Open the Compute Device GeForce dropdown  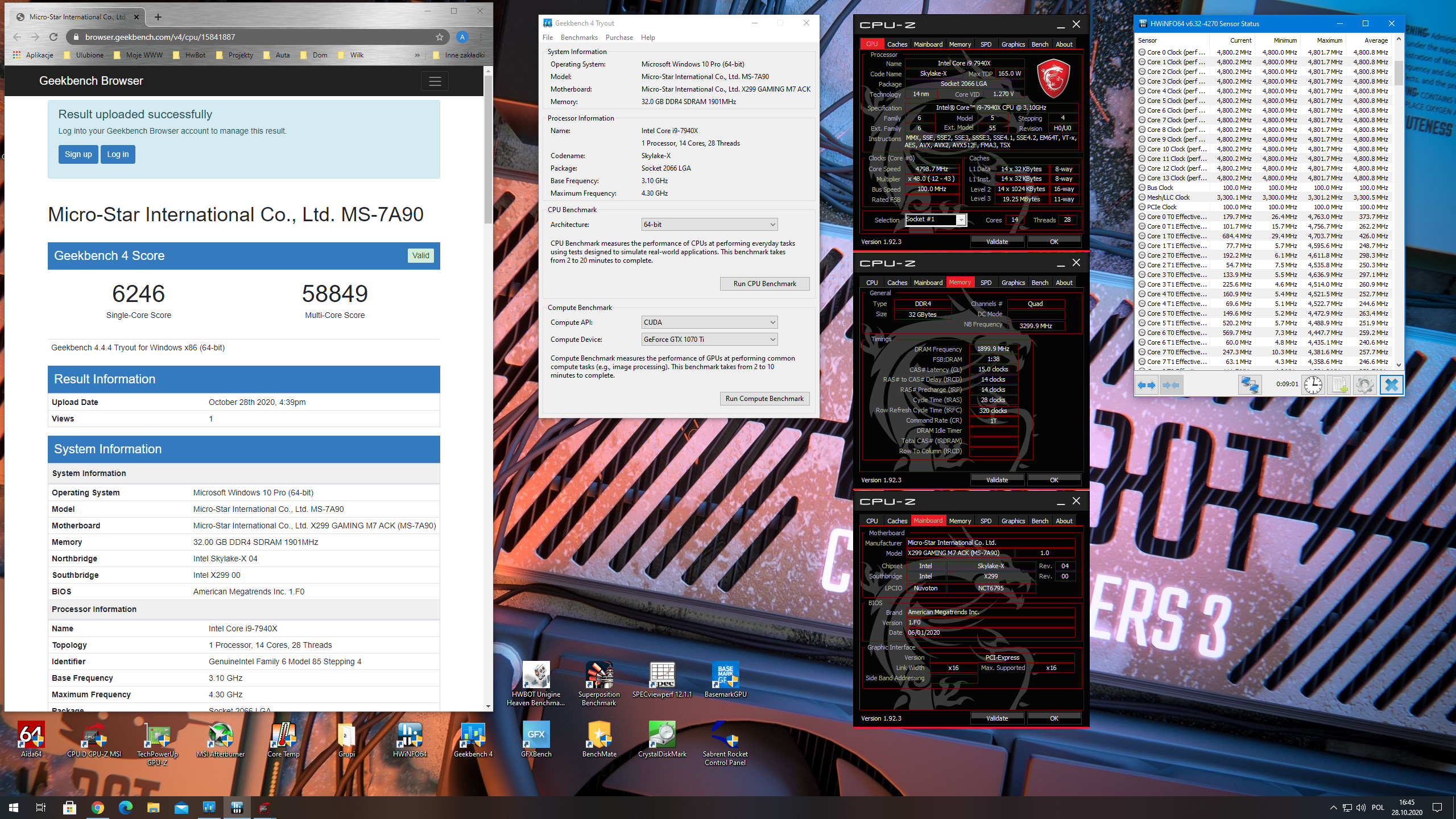point(709,340)
